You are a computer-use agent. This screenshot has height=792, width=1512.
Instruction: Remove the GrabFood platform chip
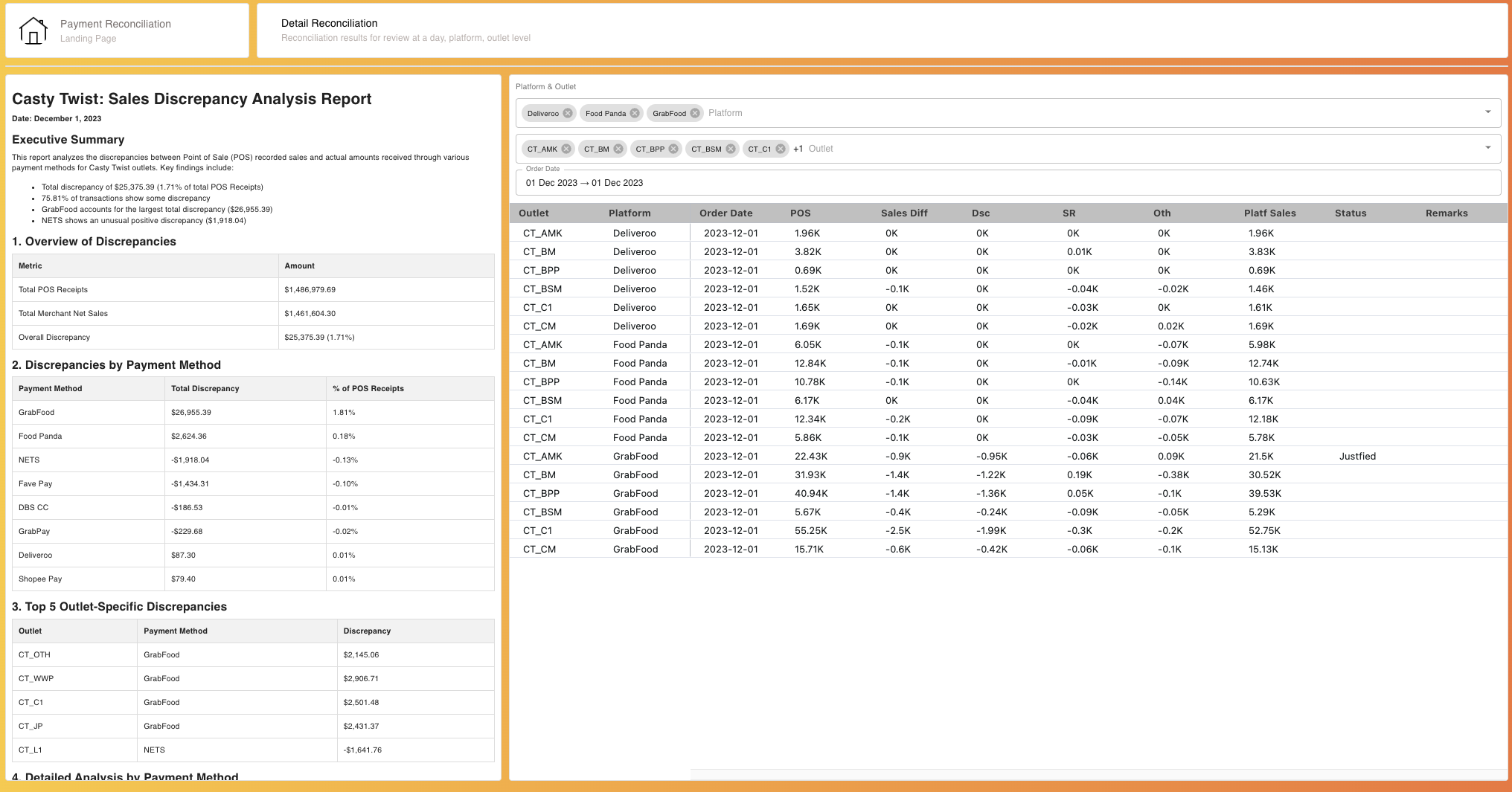coord(695,113)
